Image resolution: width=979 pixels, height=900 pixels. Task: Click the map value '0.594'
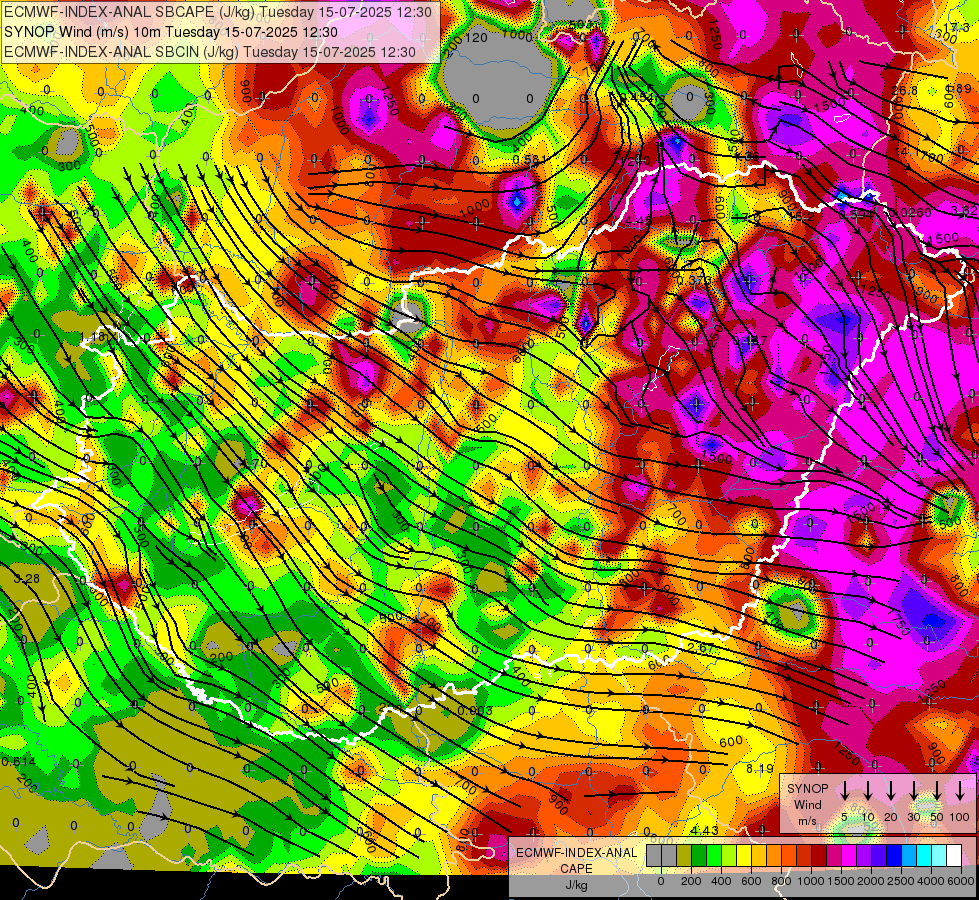tap(856, 214)
